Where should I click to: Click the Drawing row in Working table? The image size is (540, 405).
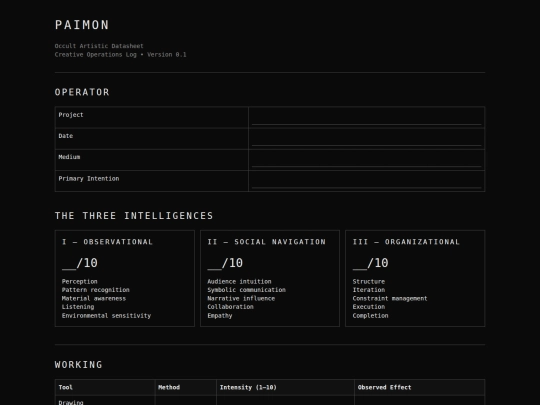point(270,401)
